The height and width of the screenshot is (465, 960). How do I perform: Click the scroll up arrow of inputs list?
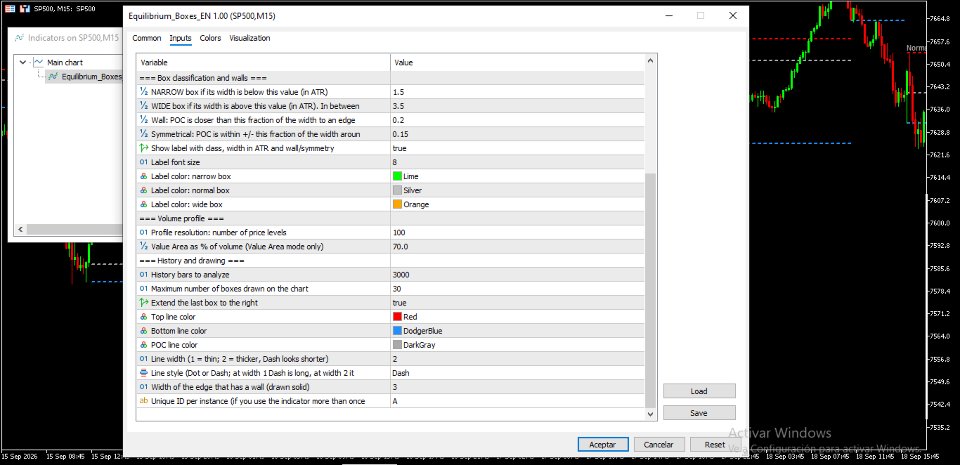pos(651,60)
